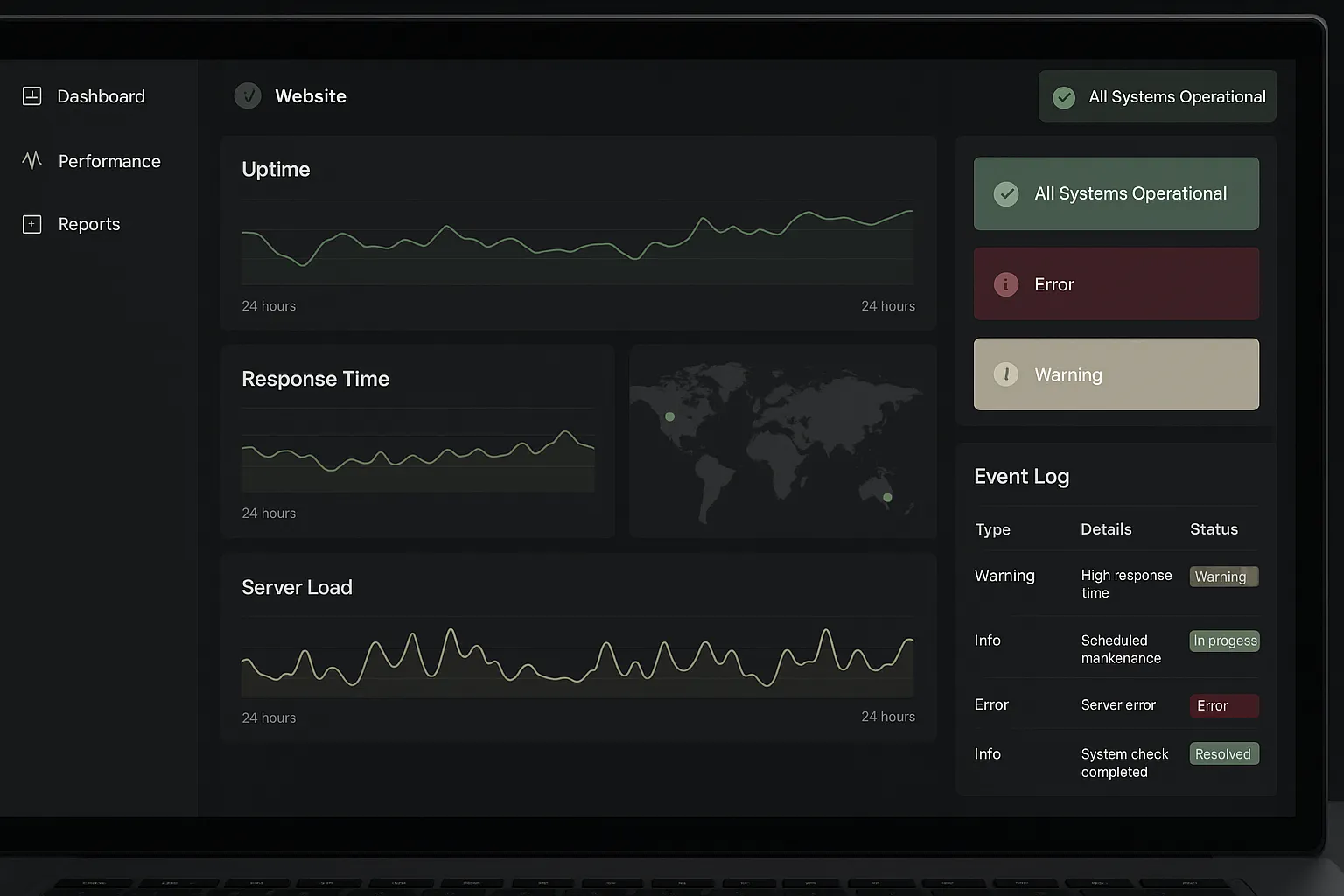
Task: Click the Uptime line chart
Action: coord(577,242)
